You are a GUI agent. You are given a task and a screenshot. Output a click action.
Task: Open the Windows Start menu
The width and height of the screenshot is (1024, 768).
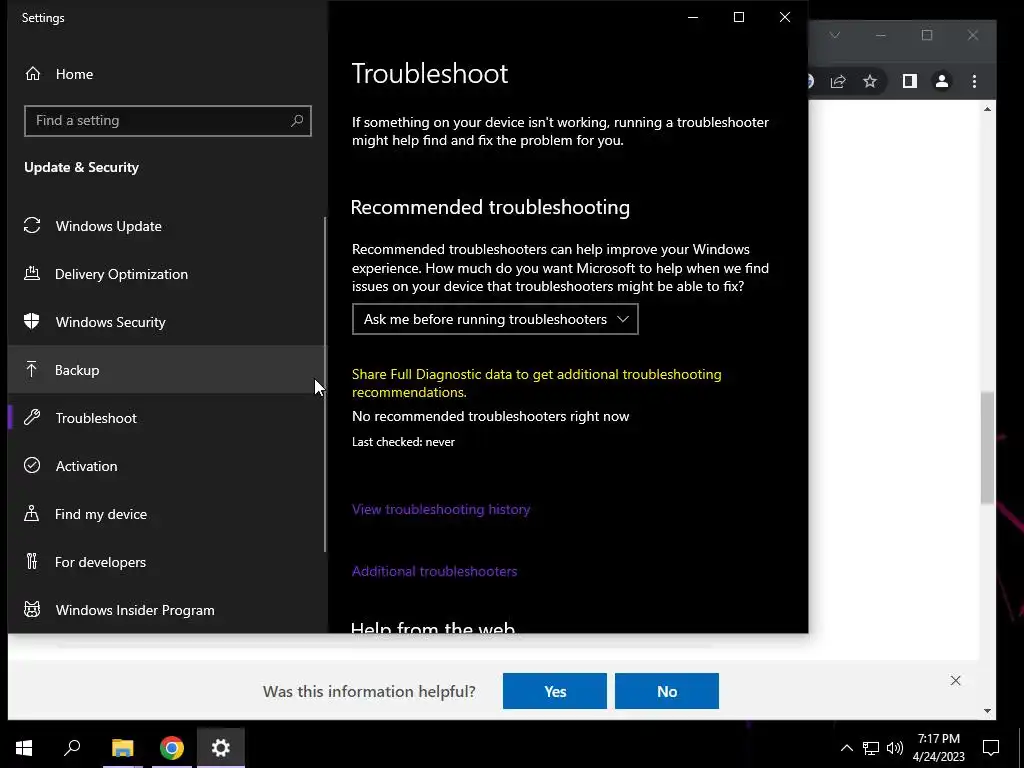(x=24, y=748)
